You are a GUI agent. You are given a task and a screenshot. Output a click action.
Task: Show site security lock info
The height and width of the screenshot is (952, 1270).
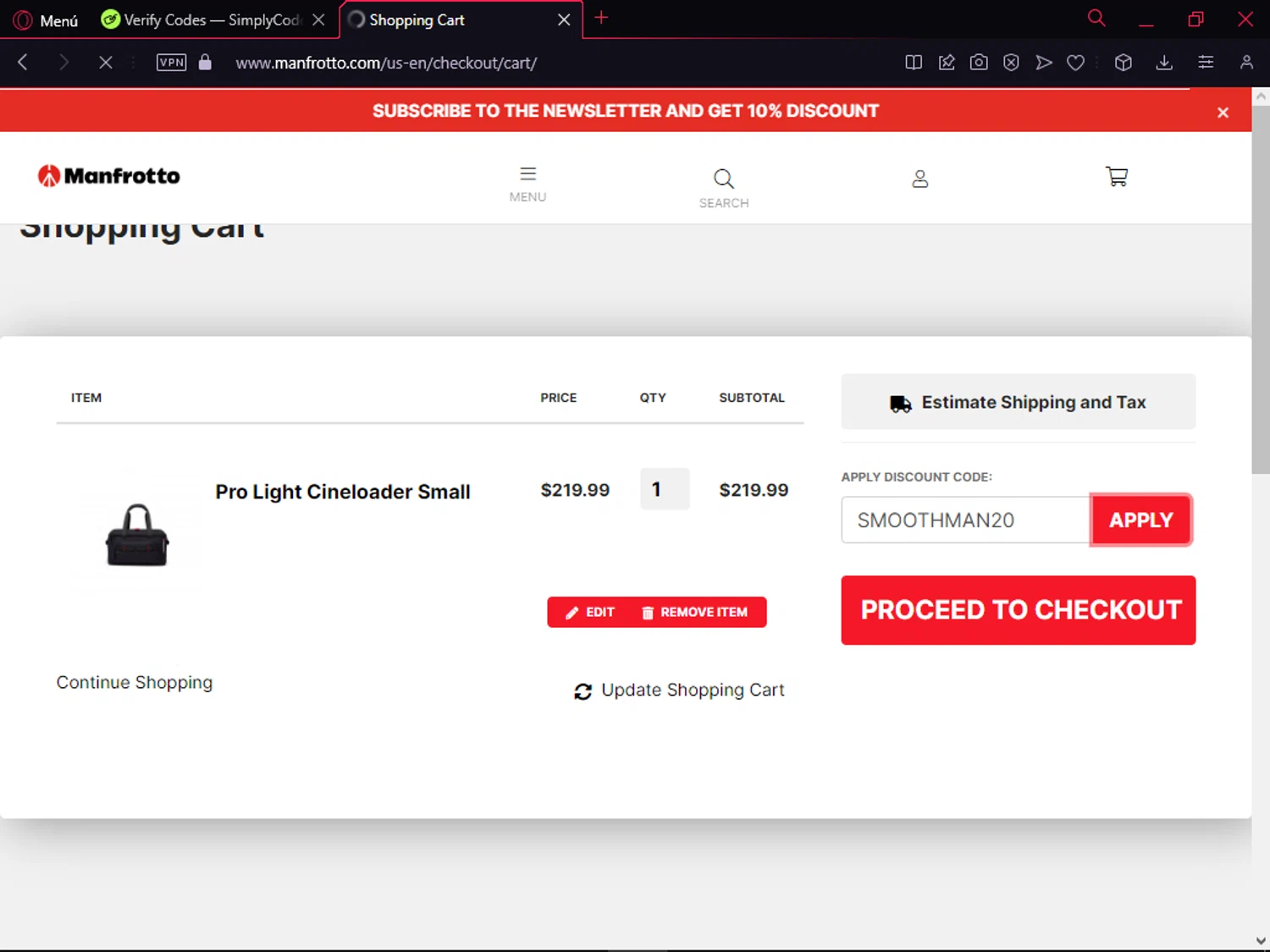(205, 62)
